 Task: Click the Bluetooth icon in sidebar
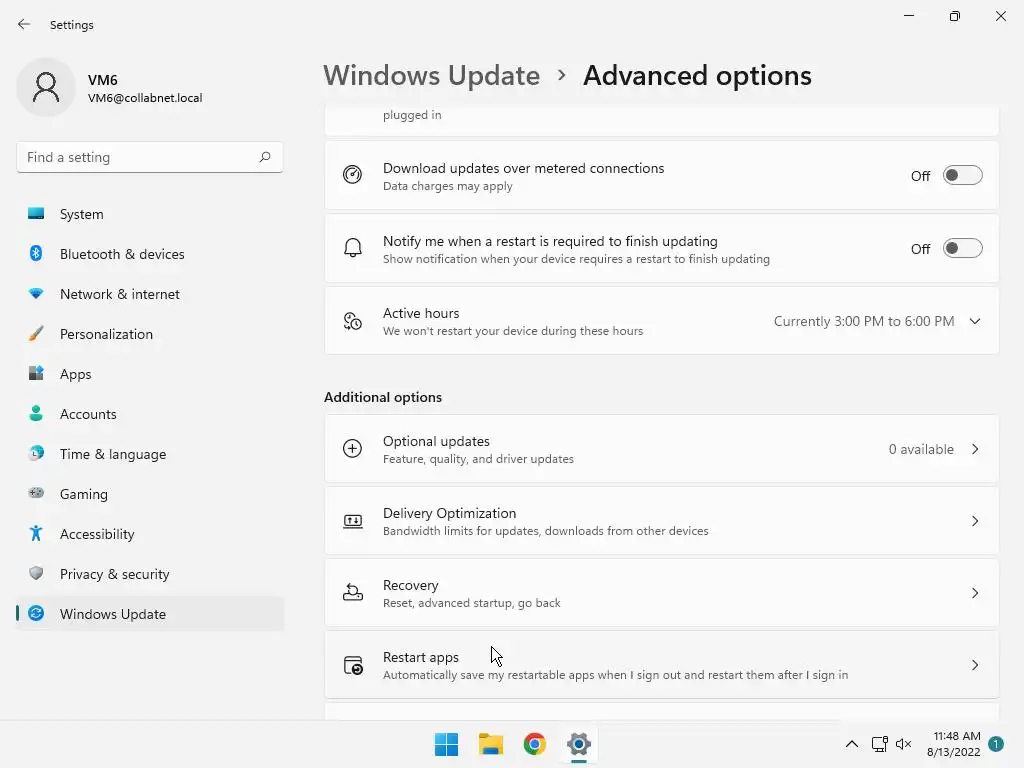(x=36, y=253)
